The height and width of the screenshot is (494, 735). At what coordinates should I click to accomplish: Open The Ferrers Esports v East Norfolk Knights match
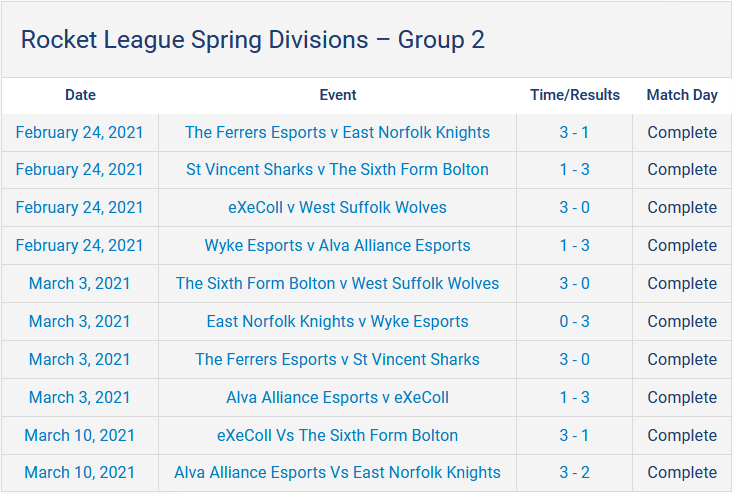pos(337,133)
